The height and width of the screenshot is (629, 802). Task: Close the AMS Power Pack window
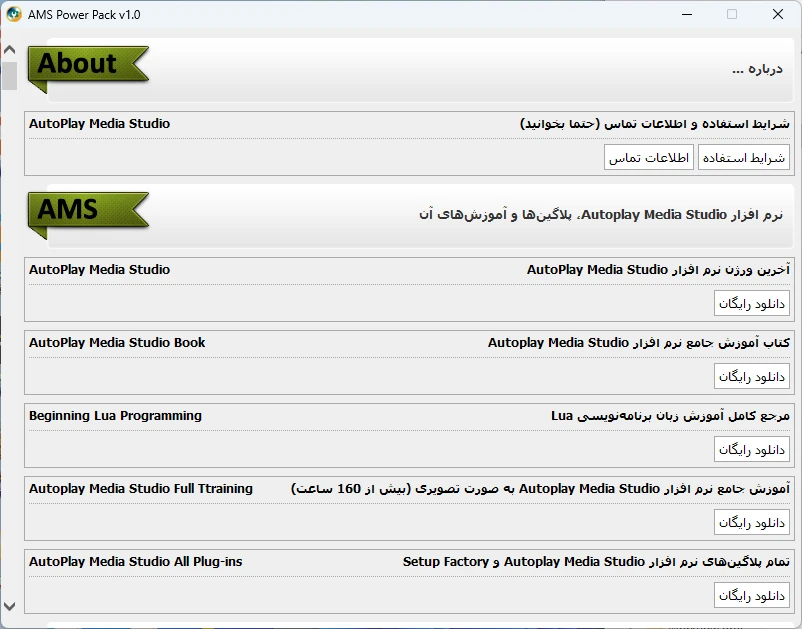pyautogui.click(x=778, y=14)
